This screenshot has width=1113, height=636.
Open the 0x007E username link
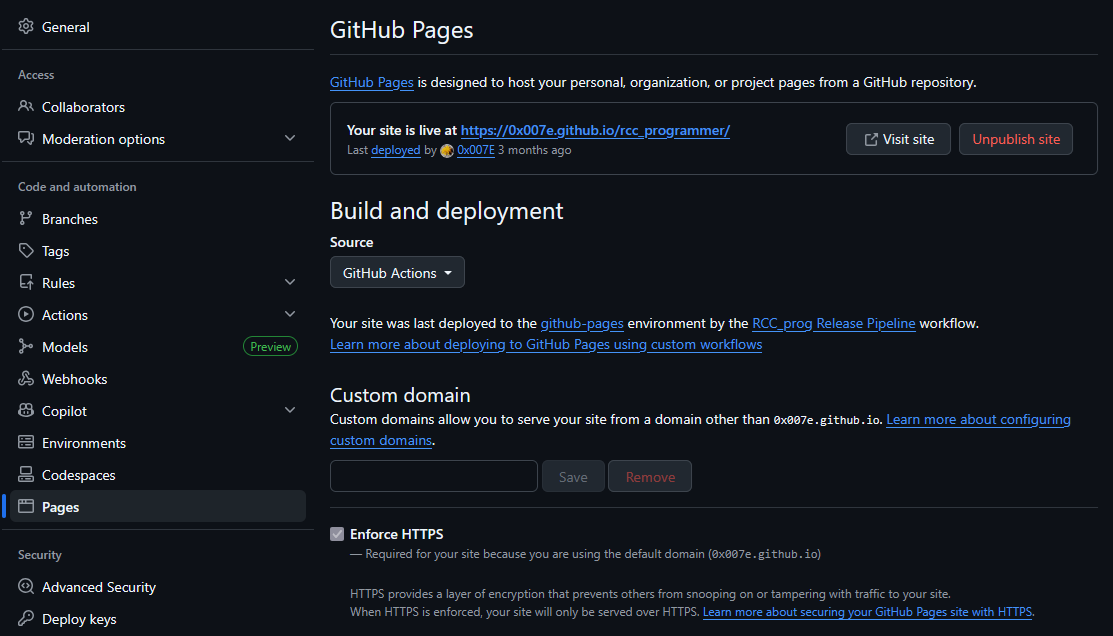[476, 150]
